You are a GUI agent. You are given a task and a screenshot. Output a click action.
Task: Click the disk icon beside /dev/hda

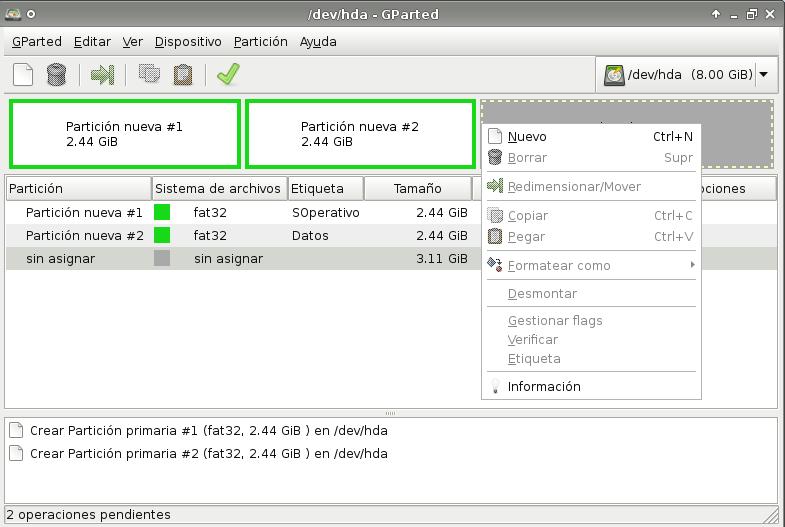[614, 75]
